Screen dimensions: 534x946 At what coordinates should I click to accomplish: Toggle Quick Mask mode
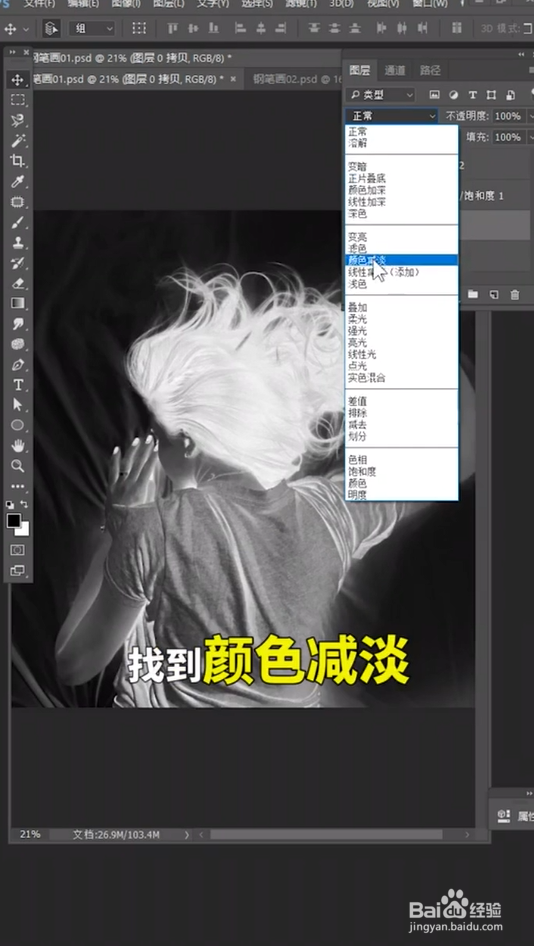17,550
